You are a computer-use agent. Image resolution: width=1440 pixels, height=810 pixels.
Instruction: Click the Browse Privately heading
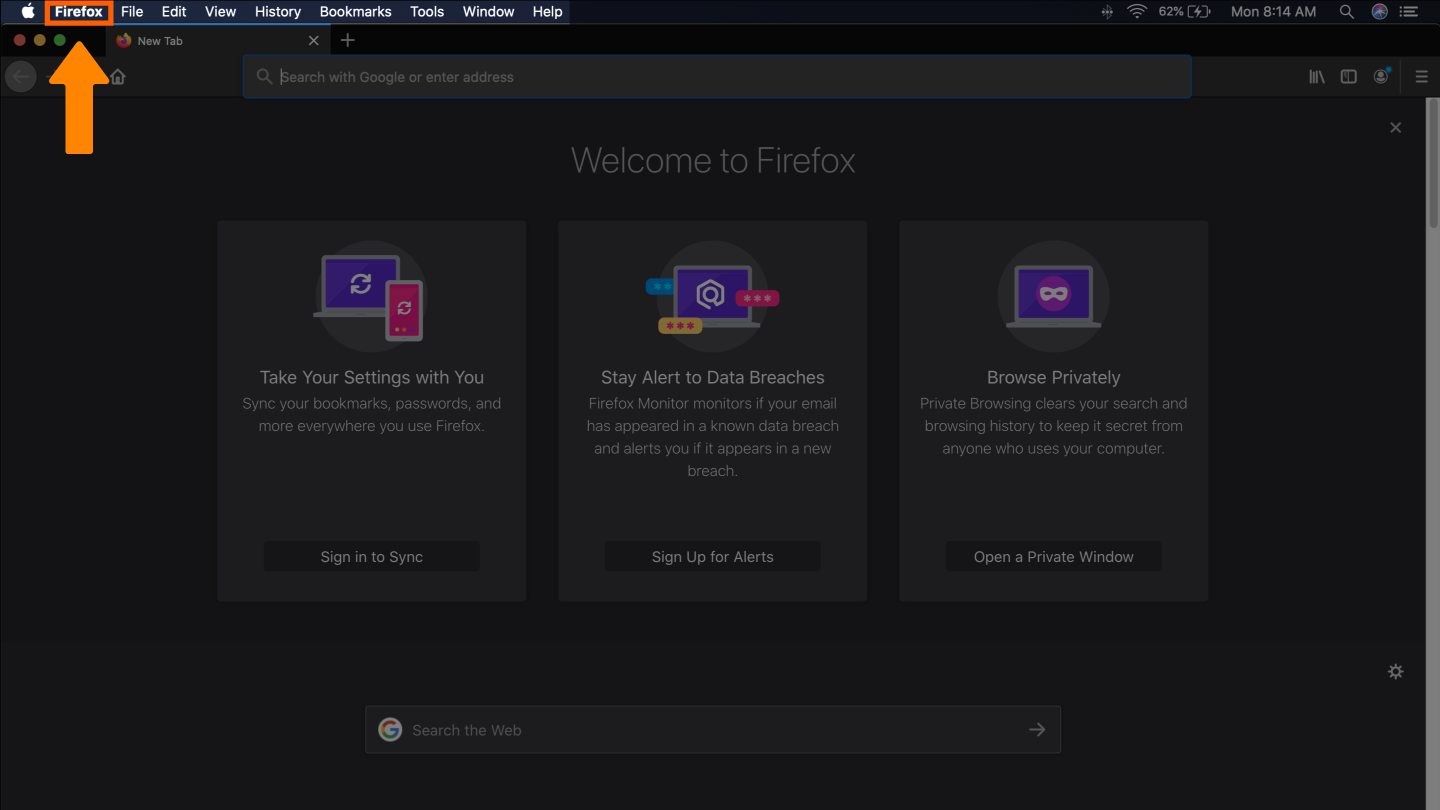(1054, 378)
